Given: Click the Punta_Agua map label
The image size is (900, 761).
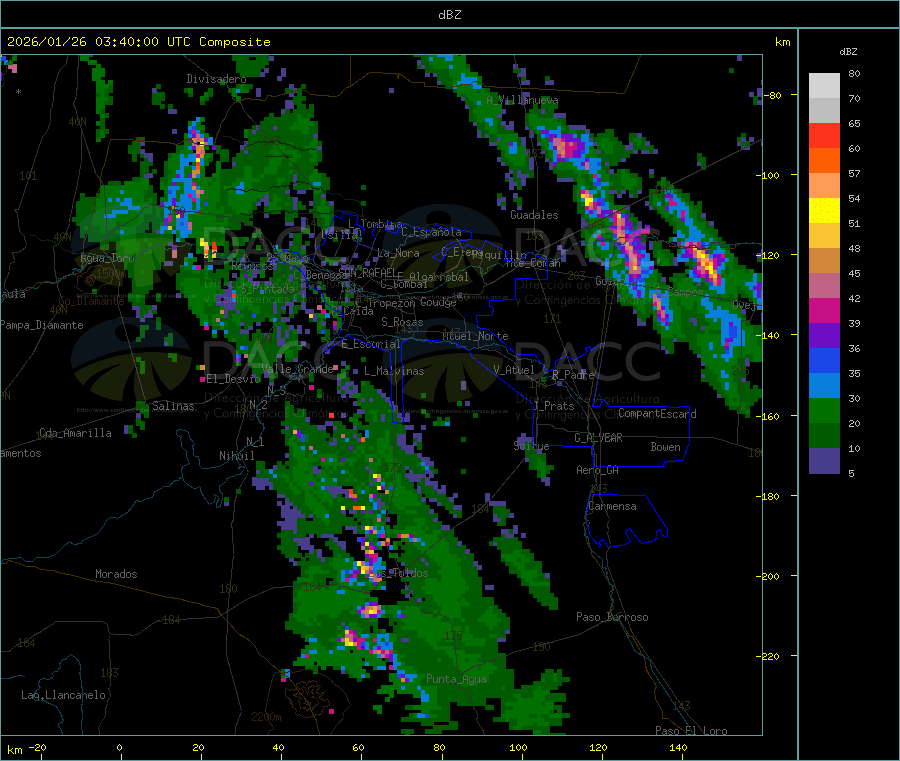Looking at the screenshot, I should coord(456,679).
